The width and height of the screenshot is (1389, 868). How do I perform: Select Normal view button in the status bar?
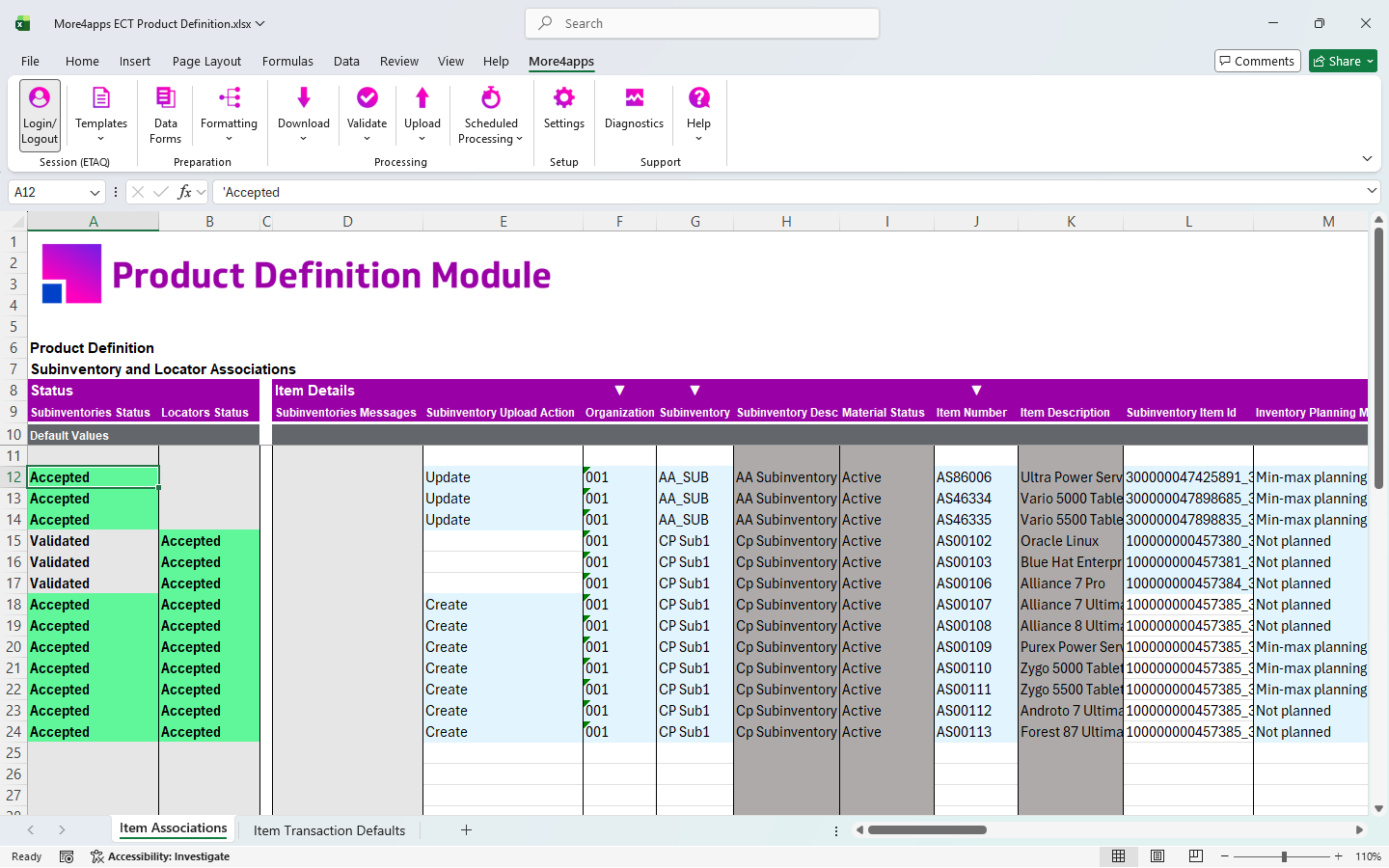pyautogui.click(x=1119, y=856)
